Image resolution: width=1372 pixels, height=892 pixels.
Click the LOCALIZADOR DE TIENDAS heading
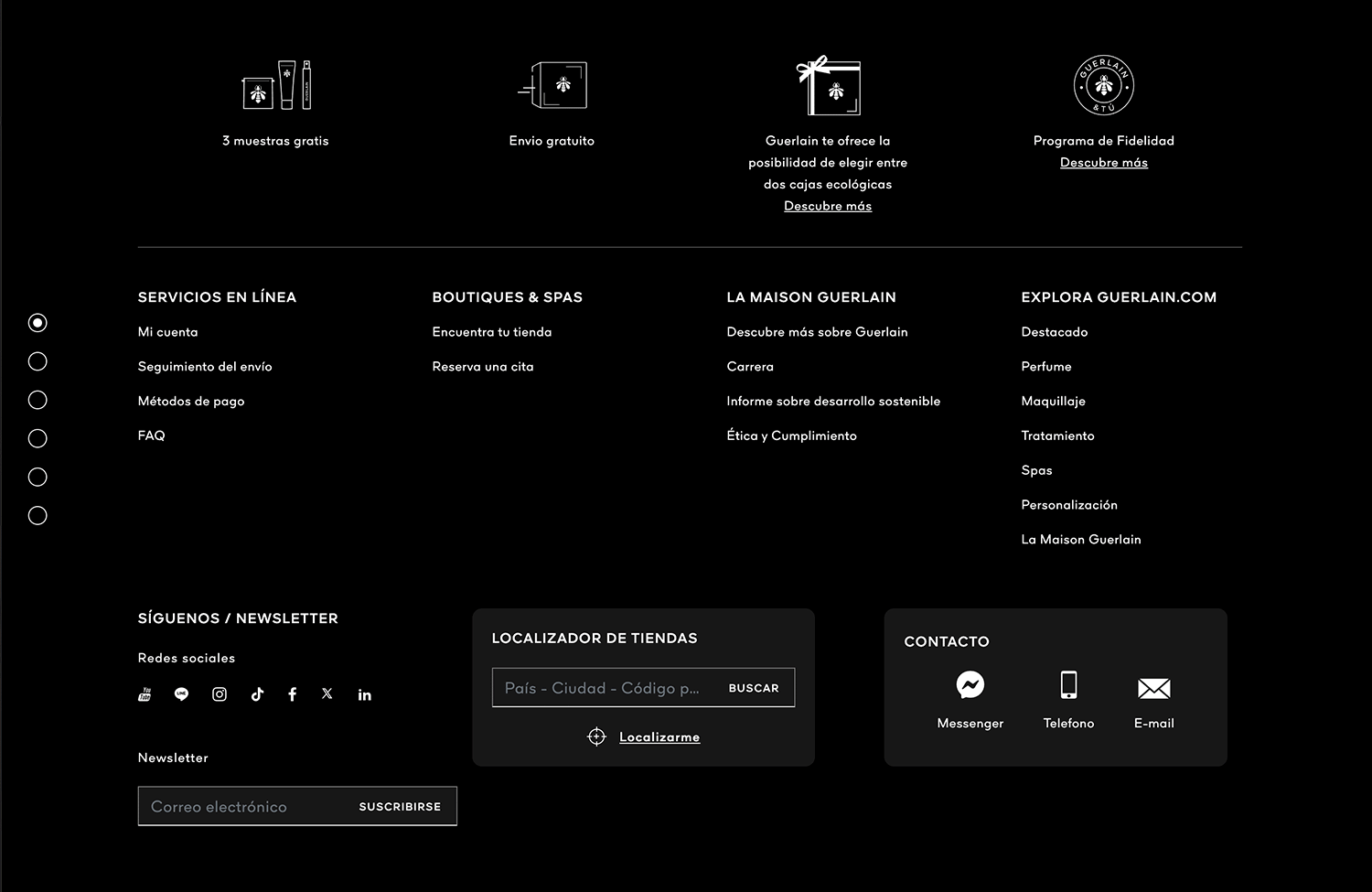pyautogui.click(x=595, y=638)
